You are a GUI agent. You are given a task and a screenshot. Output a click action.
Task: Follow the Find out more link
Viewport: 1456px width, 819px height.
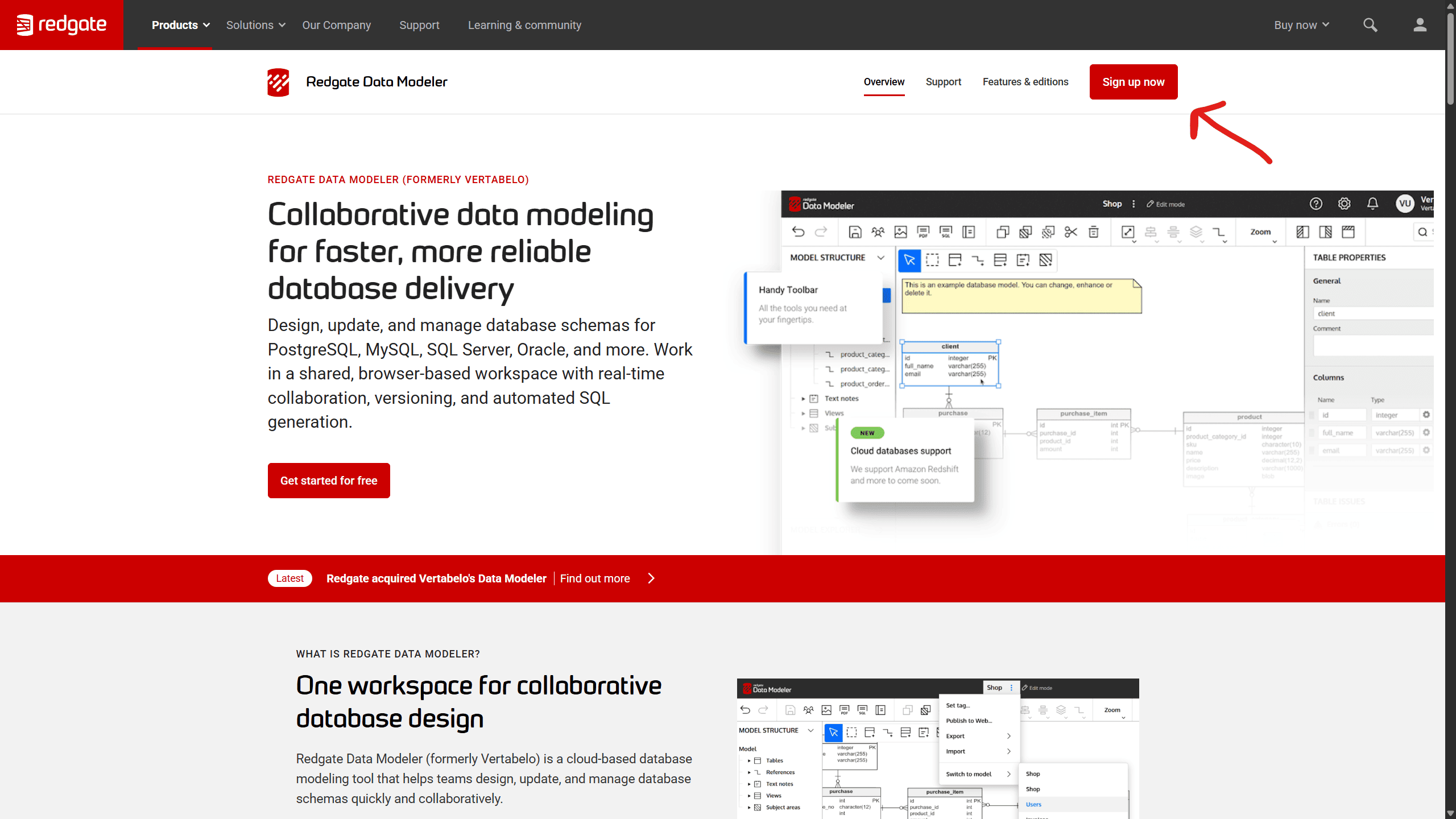tap(594, 578)
